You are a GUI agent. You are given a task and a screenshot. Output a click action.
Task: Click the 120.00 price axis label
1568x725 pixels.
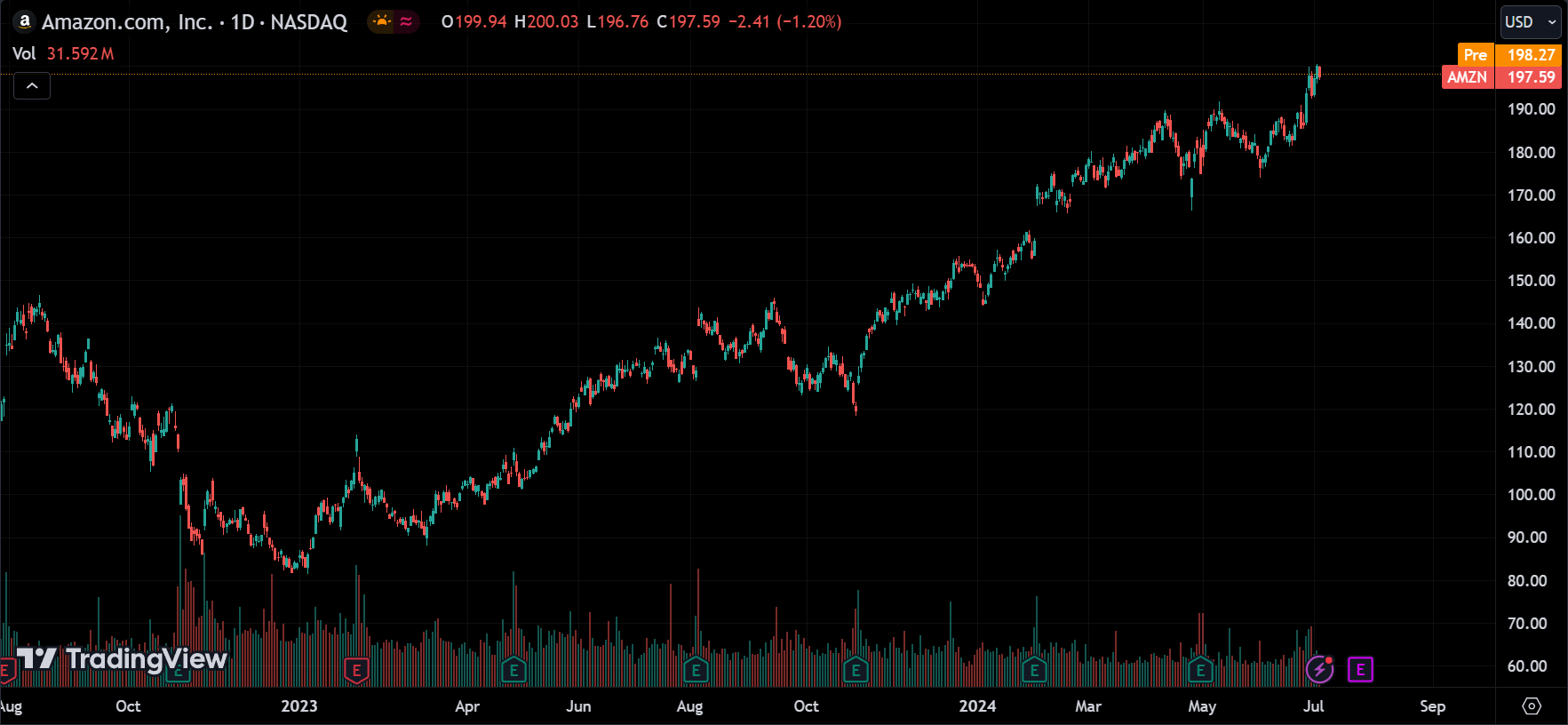pyautogui.click(x=1531, y=410)
